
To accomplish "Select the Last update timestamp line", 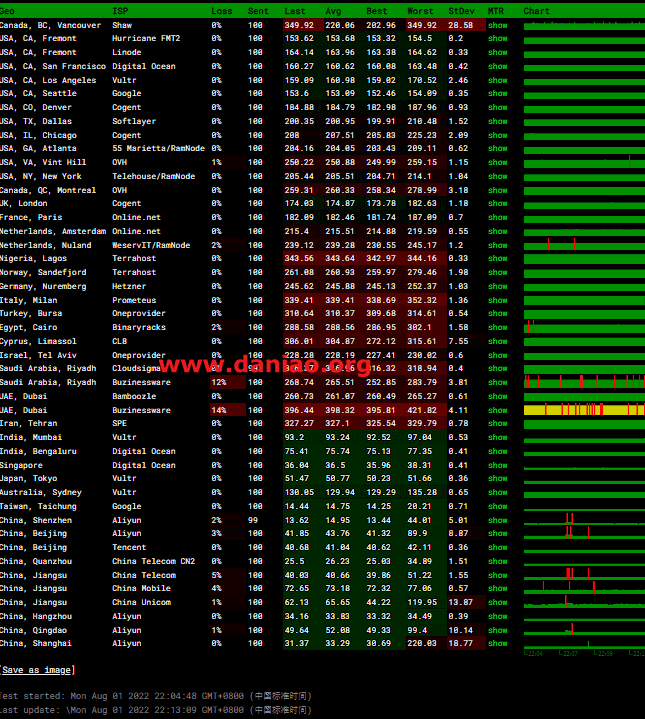I will (x=155, y=710).
